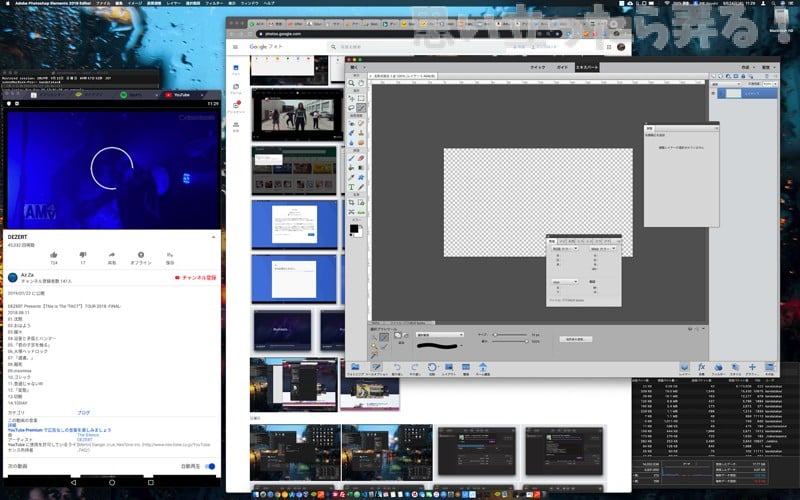
Task: Switch to Expert mode tab
Action: (x=587, y=67)
